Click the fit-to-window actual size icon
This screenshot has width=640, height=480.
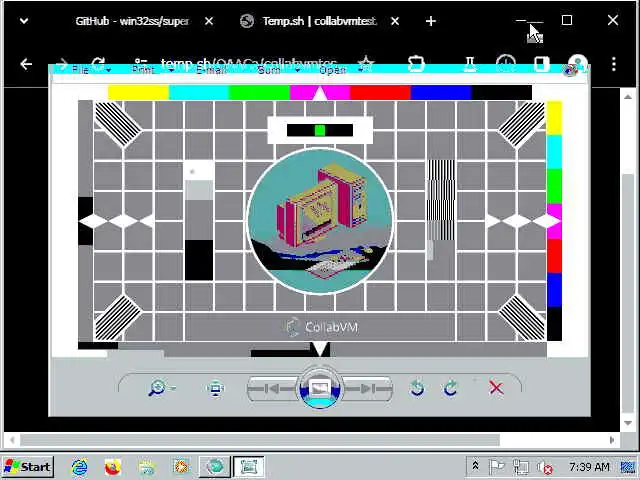click(215, 388)
